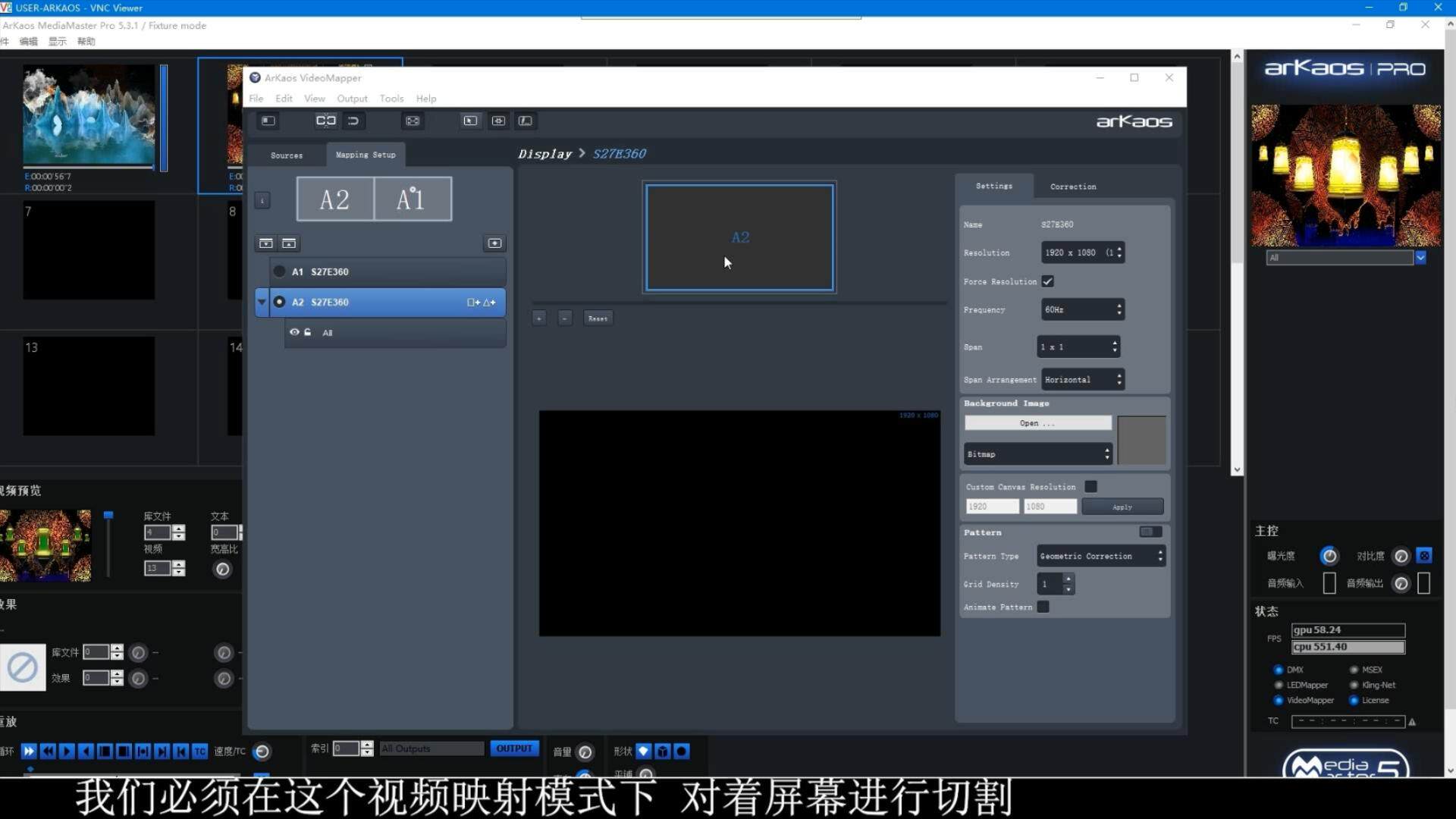
Task: Click the undo arrow toolbar icon
Action: [353, 121]
